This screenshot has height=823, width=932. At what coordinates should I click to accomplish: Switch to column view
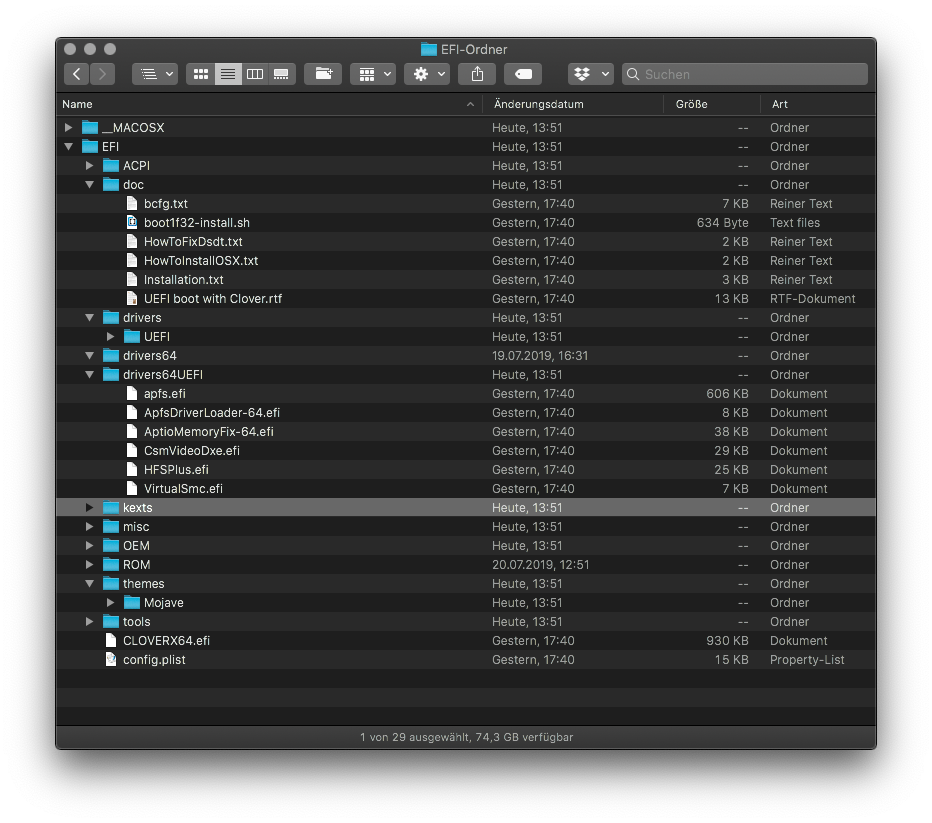255,74
